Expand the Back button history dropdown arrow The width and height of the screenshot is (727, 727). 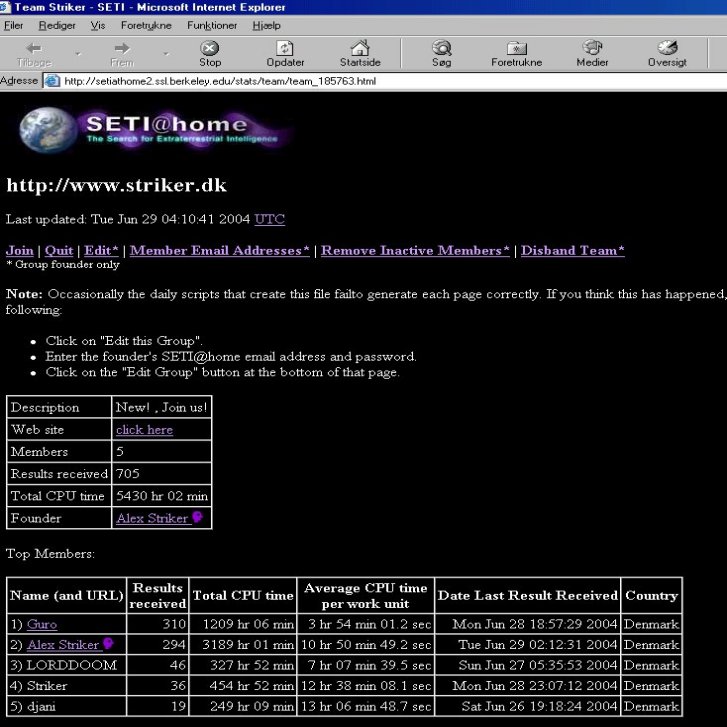(x=78, y=53)
